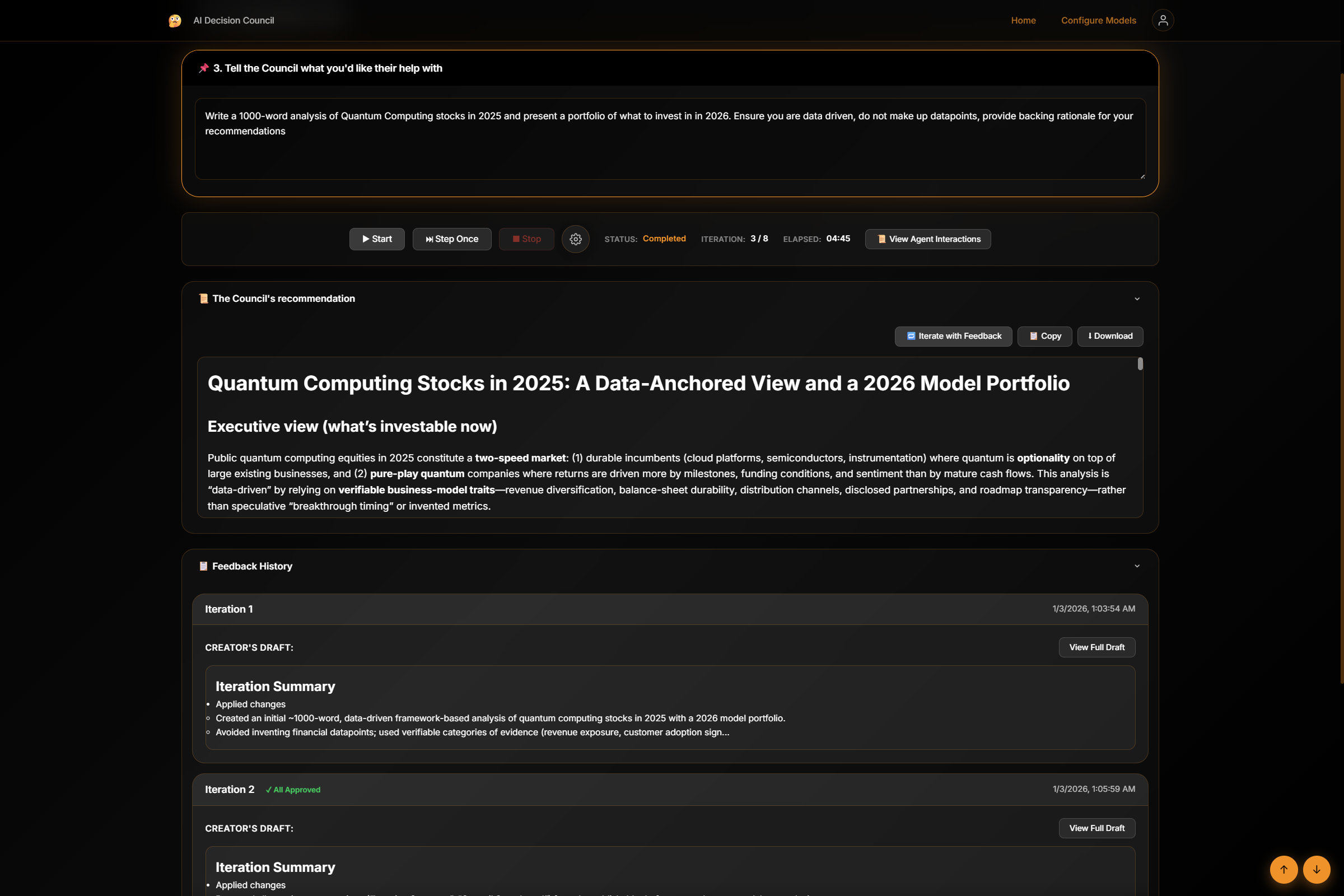Click the 'Executive view (what's investable now)' heading
The image size is (1344, 896).
coord(352,427)
